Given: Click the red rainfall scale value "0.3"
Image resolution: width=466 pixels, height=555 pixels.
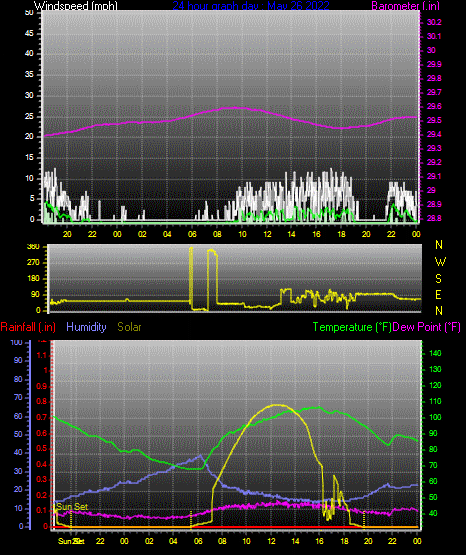Looking at the screenshot, I should (42, 480).
